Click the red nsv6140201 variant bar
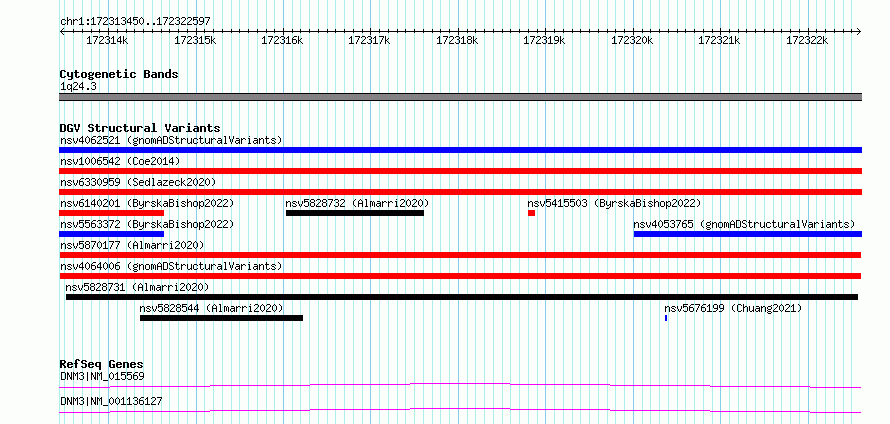890x424 pixels. click(111, 213)
